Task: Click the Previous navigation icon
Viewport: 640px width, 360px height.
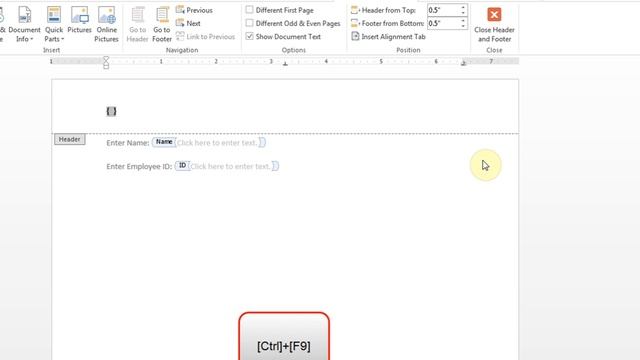Action: click(180, 10)
